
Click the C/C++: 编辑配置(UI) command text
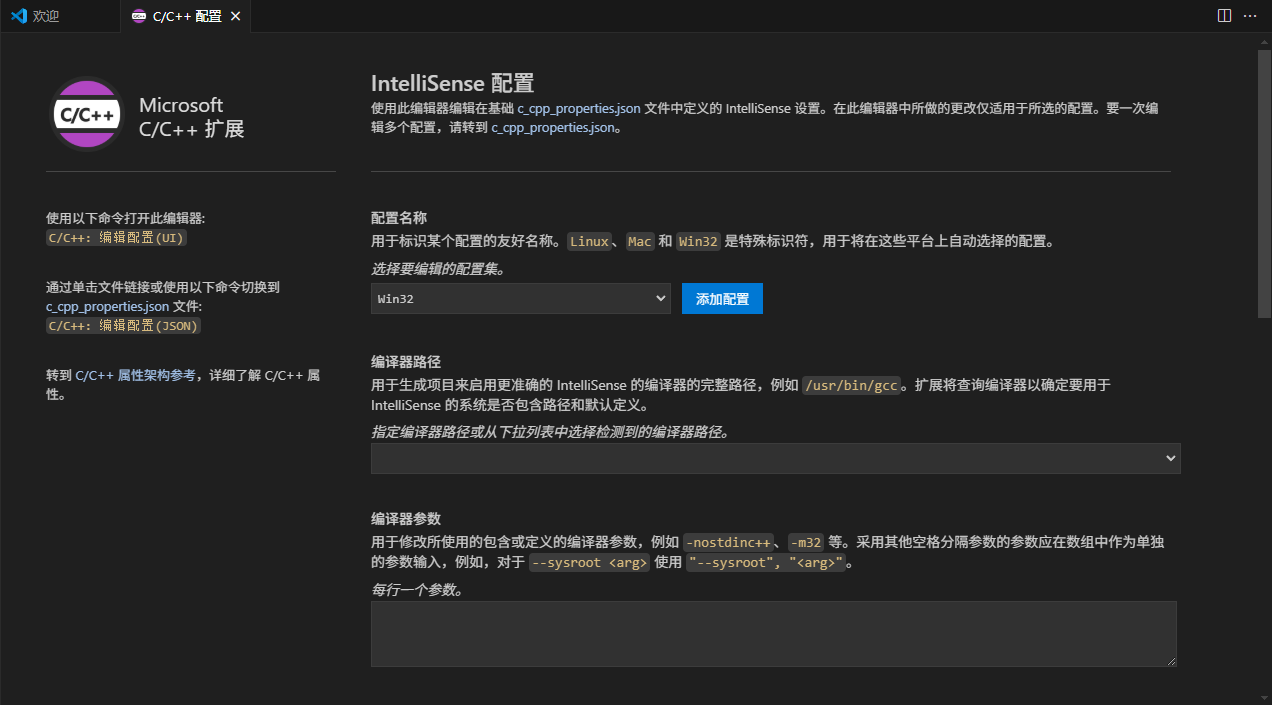tap(116, 238)
